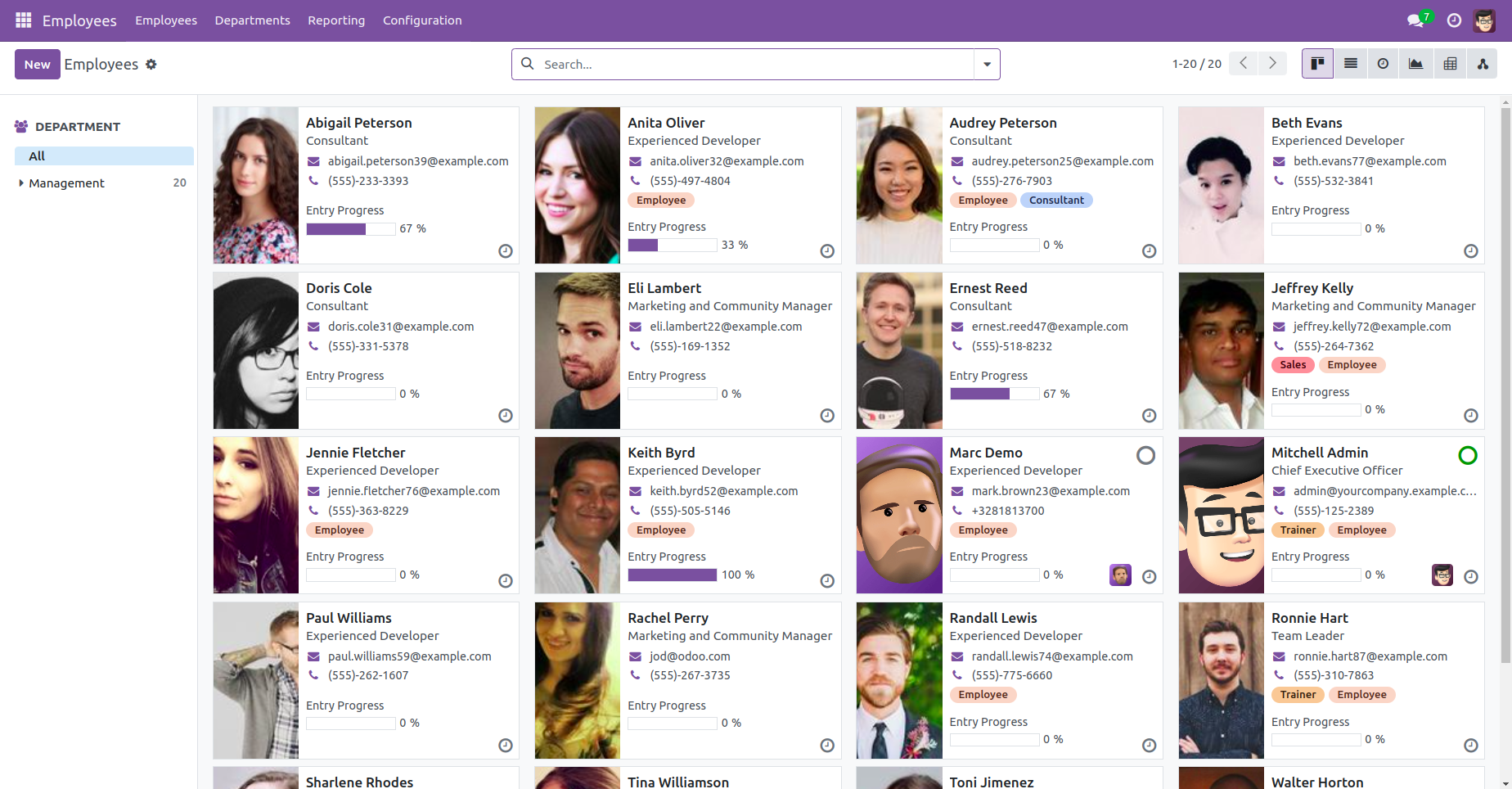Click Keith Byrd's phone (555)-505-5146
The width and height of the screenshot is (1512, 789).
pyautogui.click(x=690, y=511)
